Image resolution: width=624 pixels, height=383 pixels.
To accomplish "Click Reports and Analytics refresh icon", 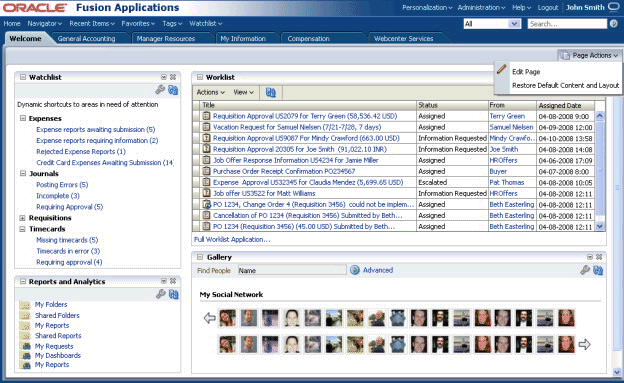I will 174,294.
